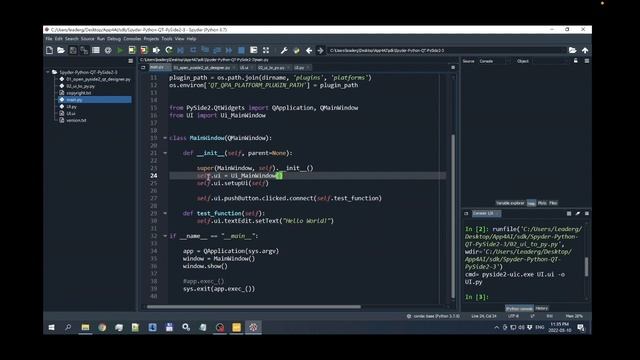The width and height of the screenshot is (640, 360).
Task: Open a file with the folder toolbar icon
Action: [x=61, y=50]
